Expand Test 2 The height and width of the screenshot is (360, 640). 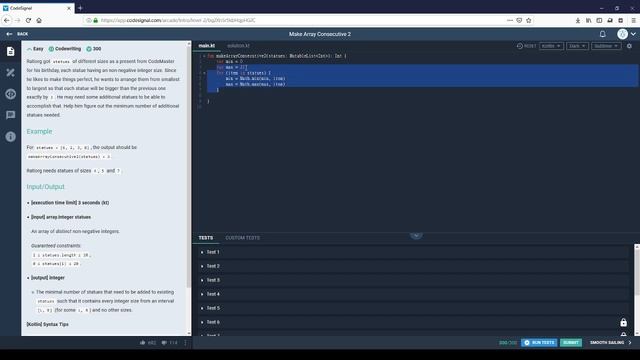click(413, 266)
